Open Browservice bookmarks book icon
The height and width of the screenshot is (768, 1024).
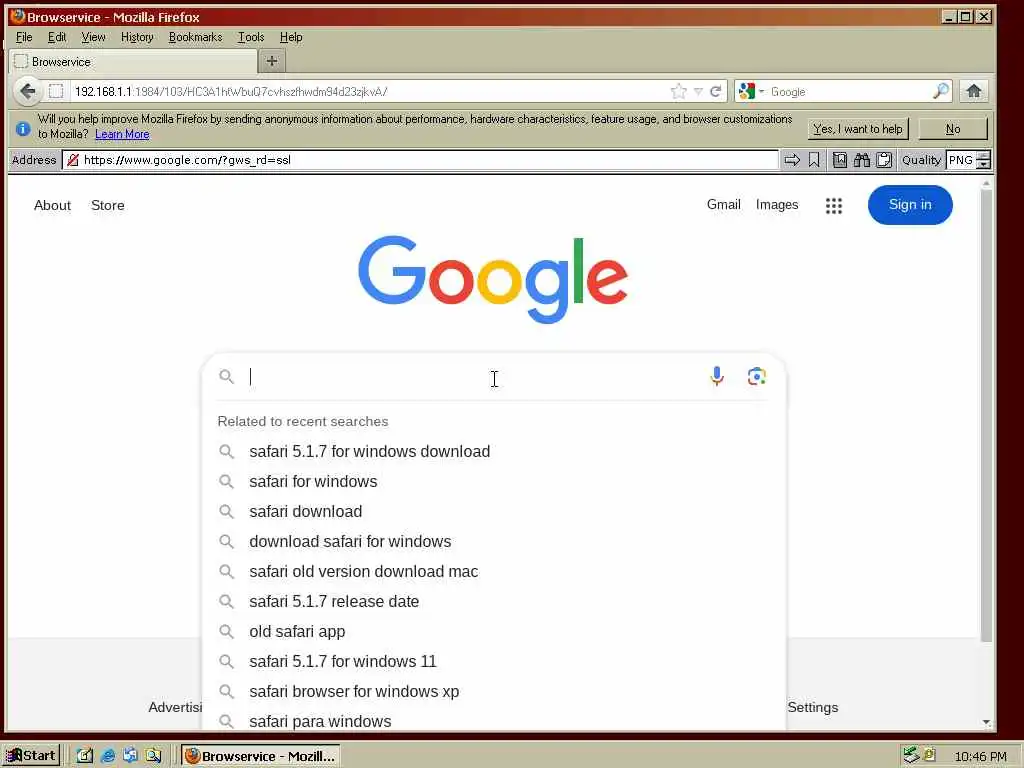click(840, 160)
